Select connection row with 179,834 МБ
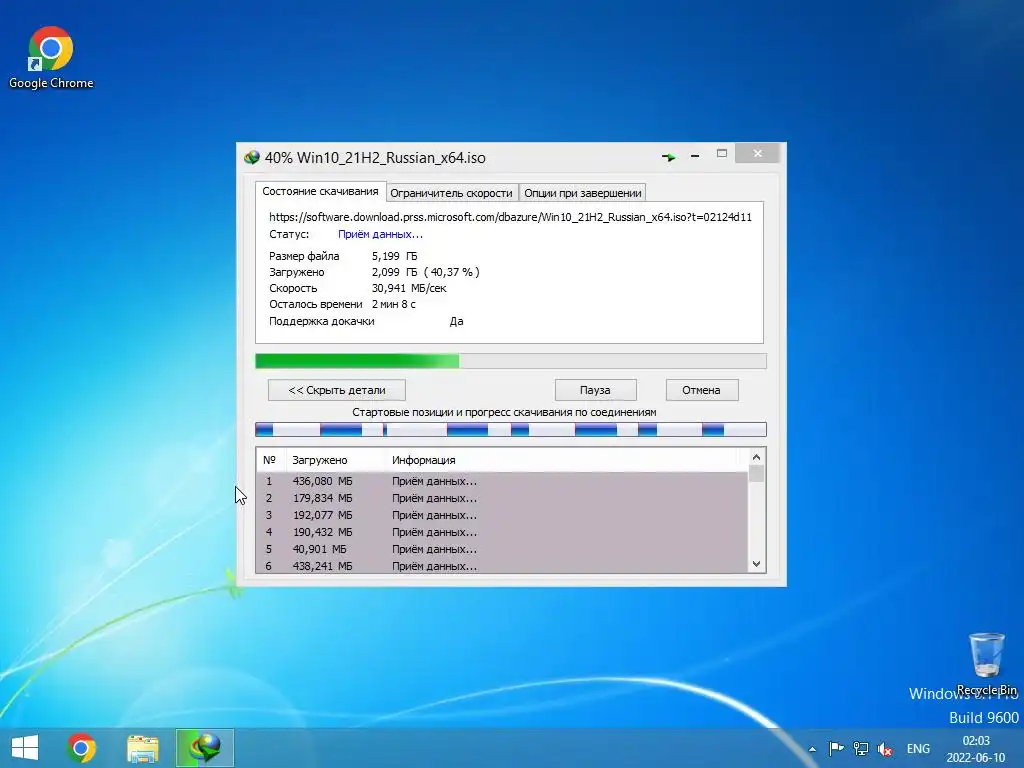 502,498
